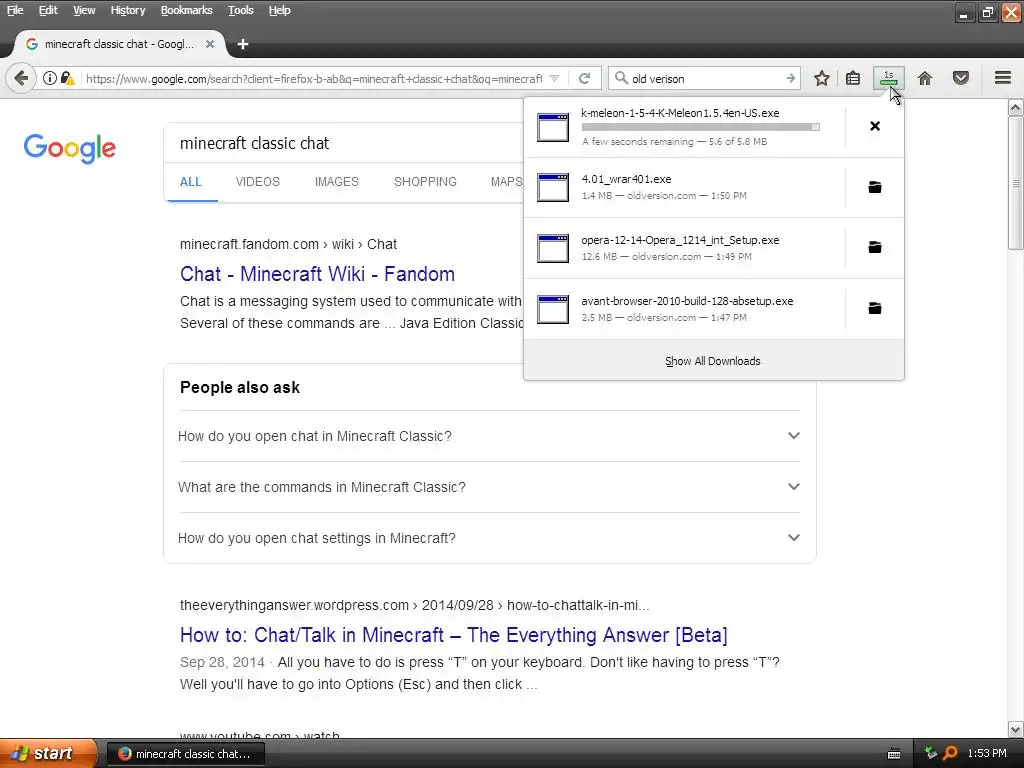
Task: Click the 'old verison' search box
Action: tap(705, 78)
